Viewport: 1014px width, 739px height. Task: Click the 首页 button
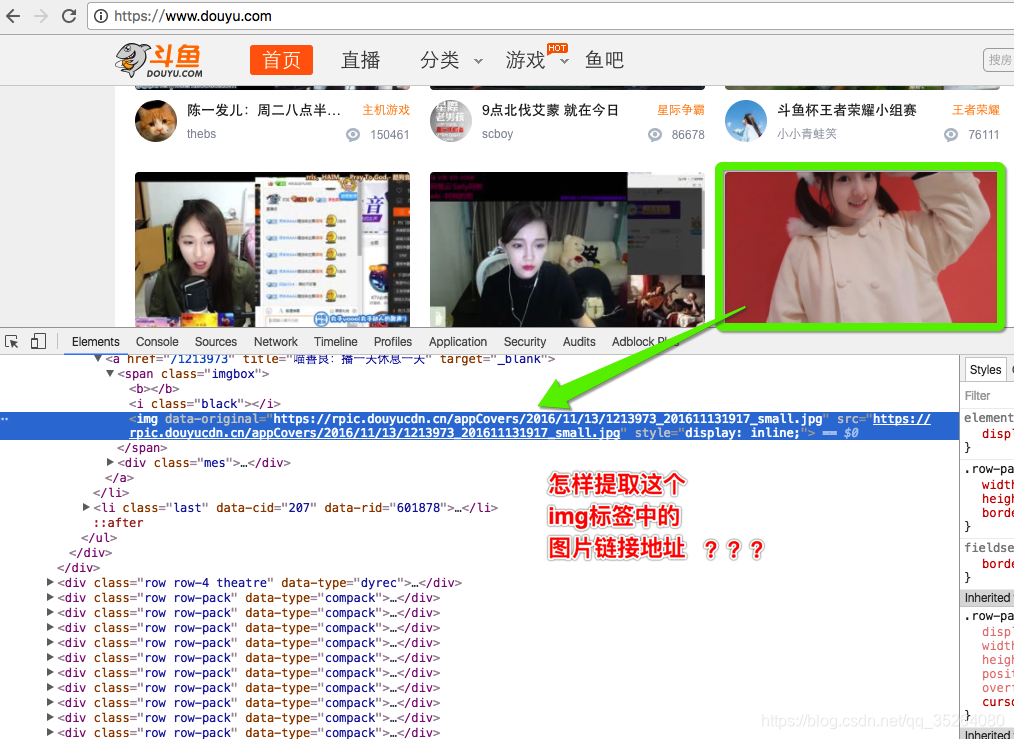281,60
